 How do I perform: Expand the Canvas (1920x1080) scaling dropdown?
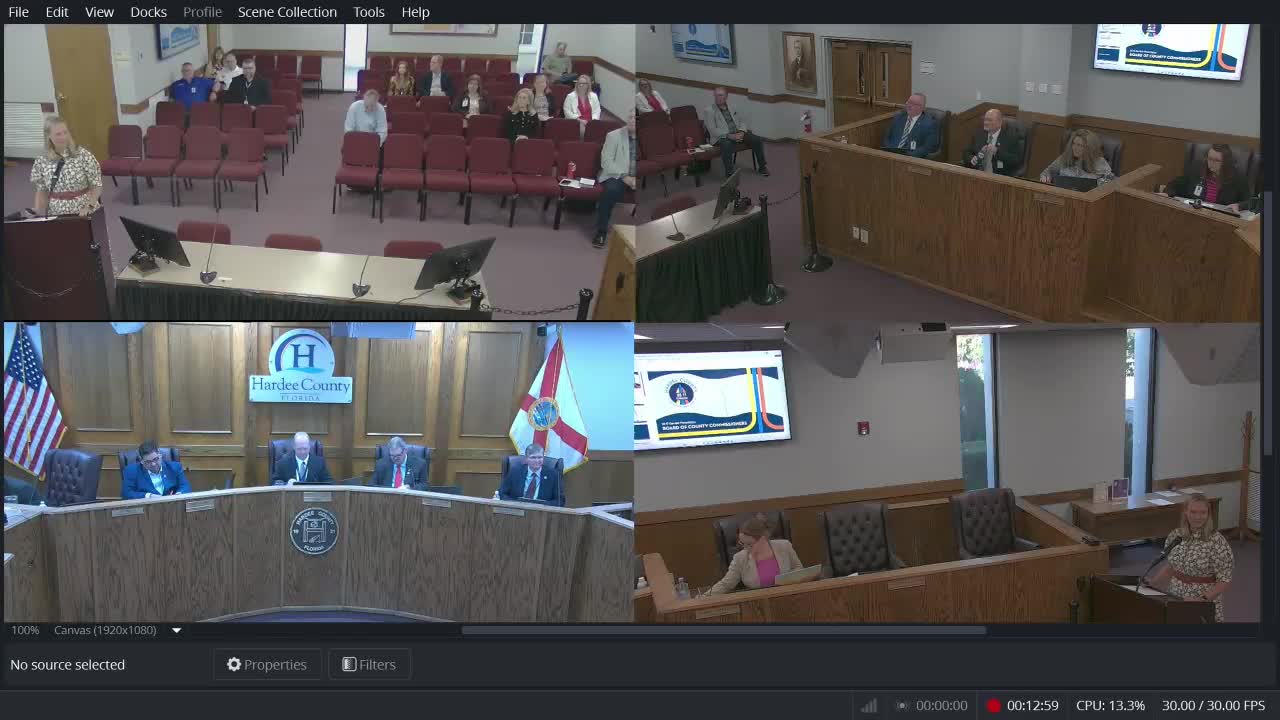click(x=176, y=630)
